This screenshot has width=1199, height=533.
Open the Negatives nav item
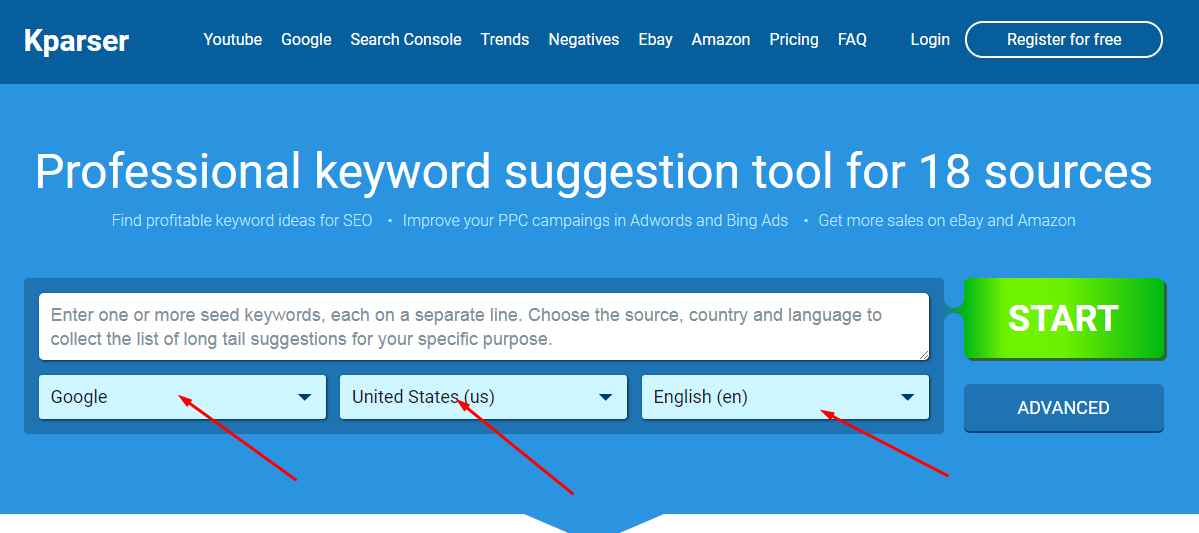click(x=583, y=40)
